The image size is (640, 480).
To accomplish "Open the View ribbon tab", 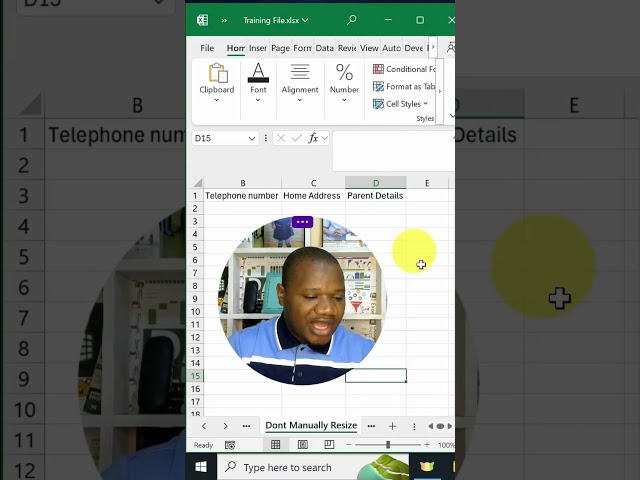I will (369, 48).
